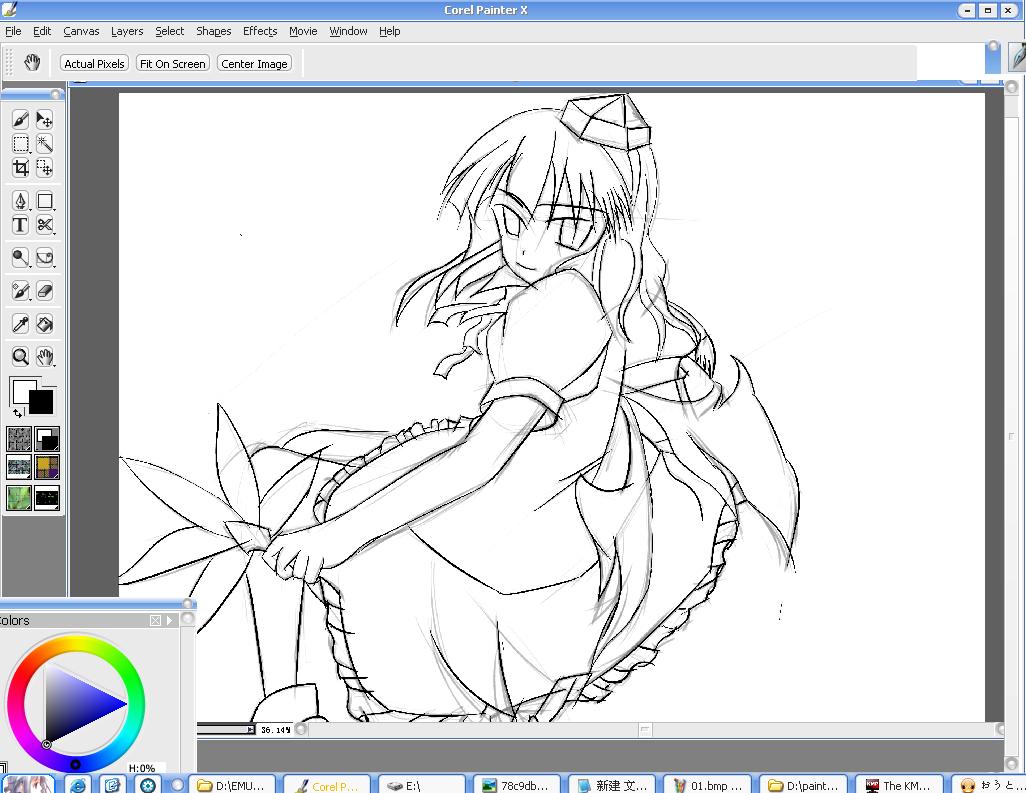Viewport: 1026px width, 793px height.
Task: Pick the Eraser tool
Action: [x=44, y=291]
